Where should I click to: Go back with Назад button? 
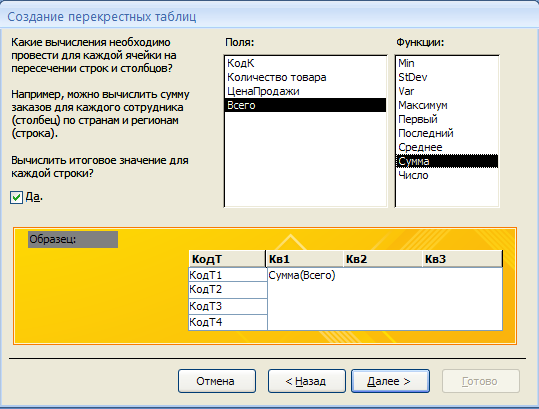click(x=307, y=381)
